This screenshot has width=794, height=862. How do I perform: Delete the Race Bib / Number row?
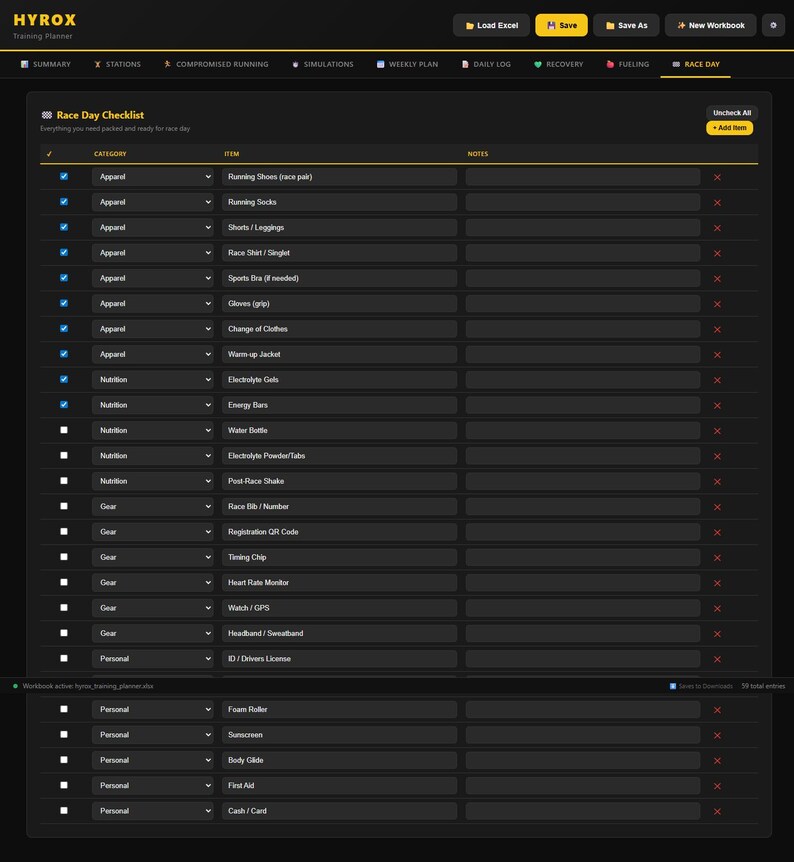[717, 507]
